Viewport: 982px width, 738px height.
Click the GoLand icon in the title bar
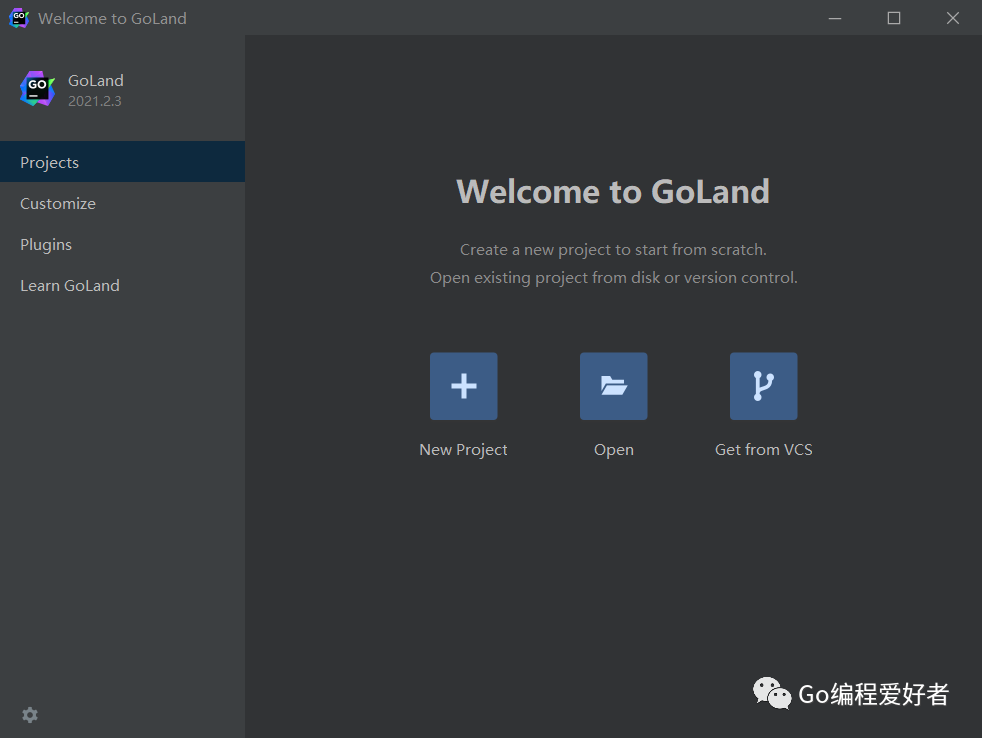pos(19,18)
